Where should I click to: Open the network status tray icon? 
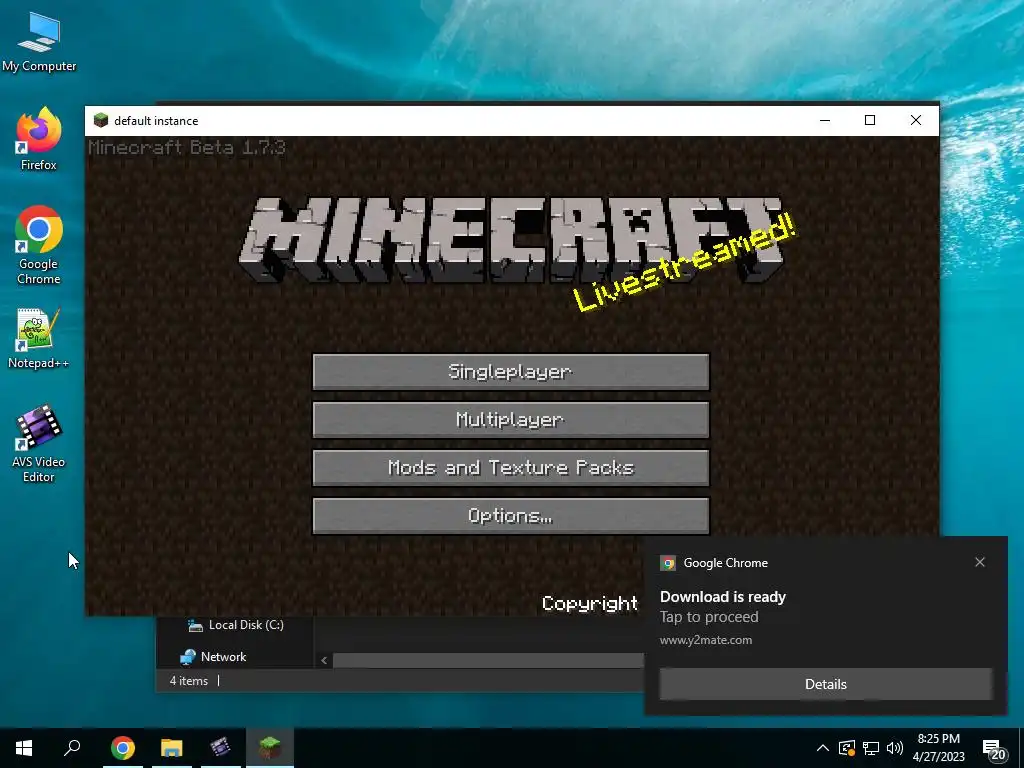click(x=871, y=748)
